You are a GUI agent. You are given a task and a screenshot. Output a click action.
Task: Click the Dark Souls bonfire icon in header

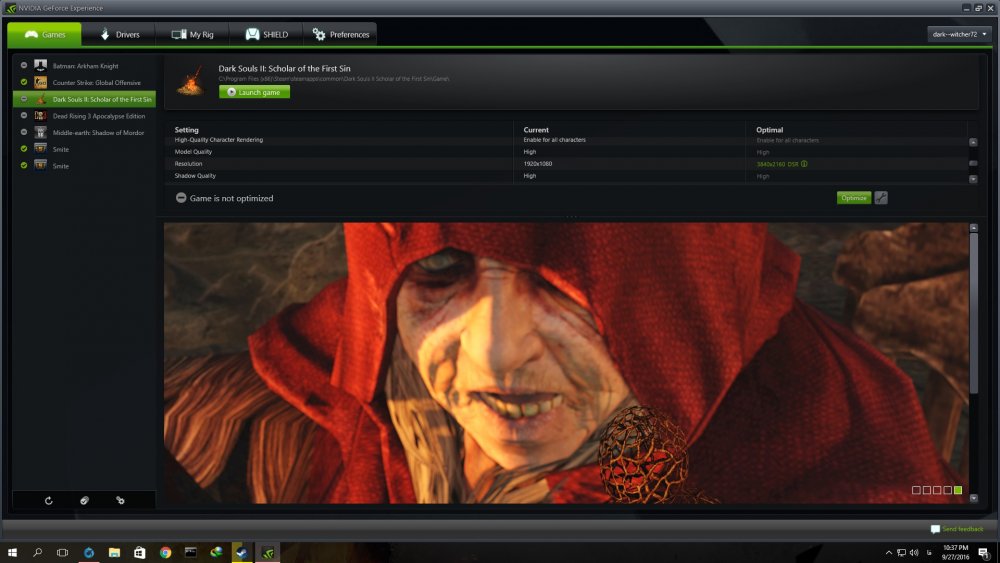point(191,80)
